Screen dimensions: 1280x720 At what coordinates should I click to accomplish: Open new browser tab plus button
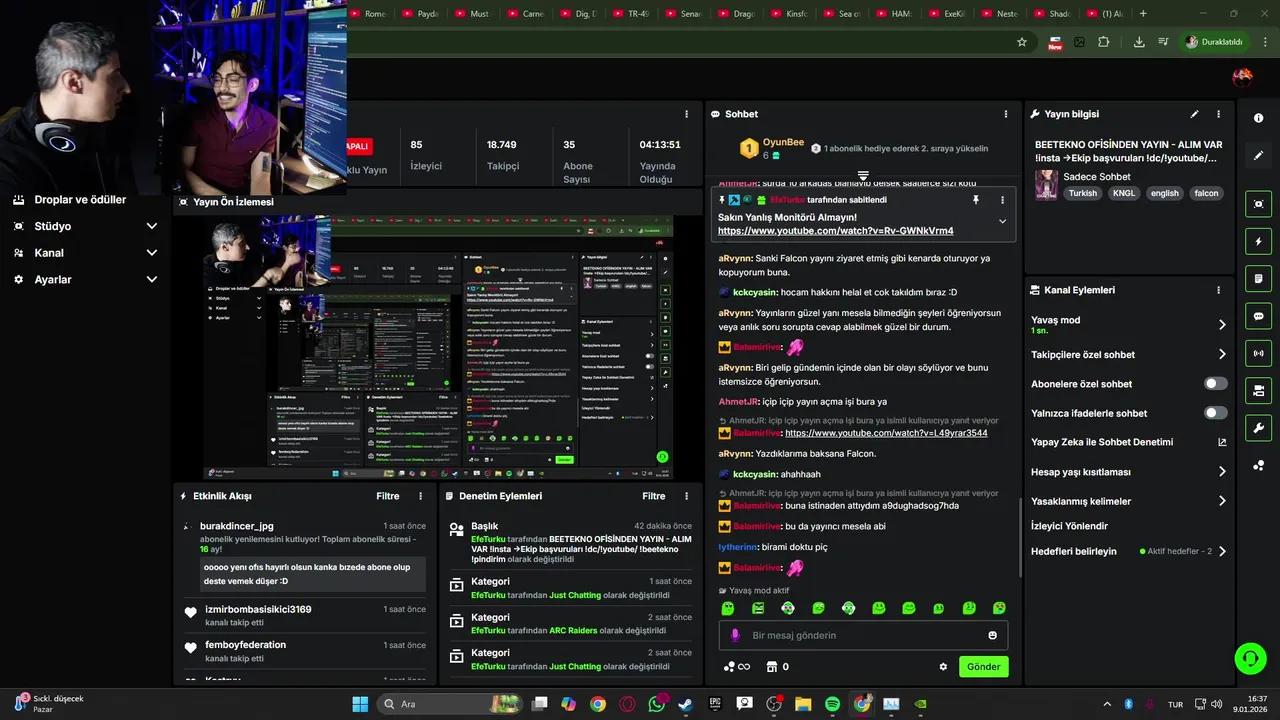tap(1143, 14)
